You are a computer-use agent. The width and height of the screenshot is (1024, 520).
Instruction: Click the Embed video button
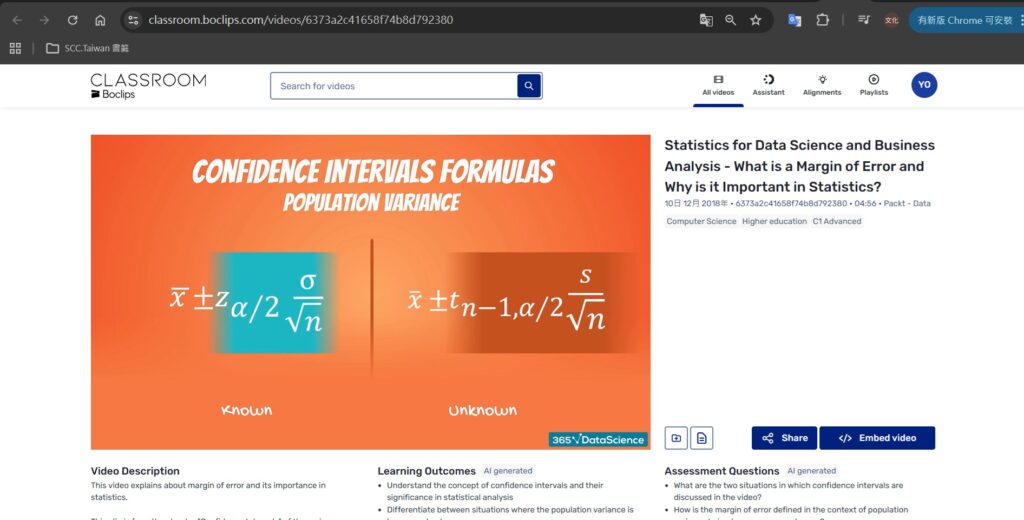(x=877, y=438)
